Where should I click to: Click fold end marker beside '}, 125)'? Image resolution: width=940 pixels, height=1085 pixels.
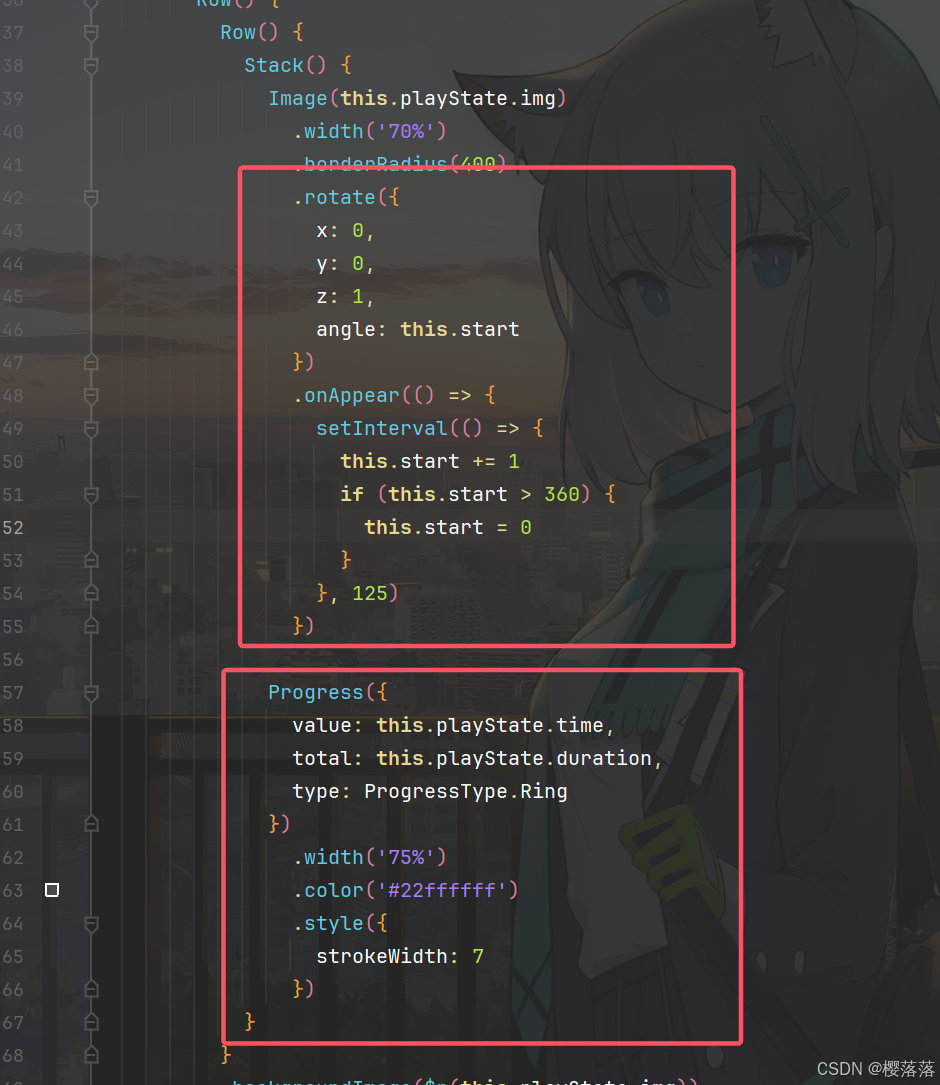tap(91, 594)
